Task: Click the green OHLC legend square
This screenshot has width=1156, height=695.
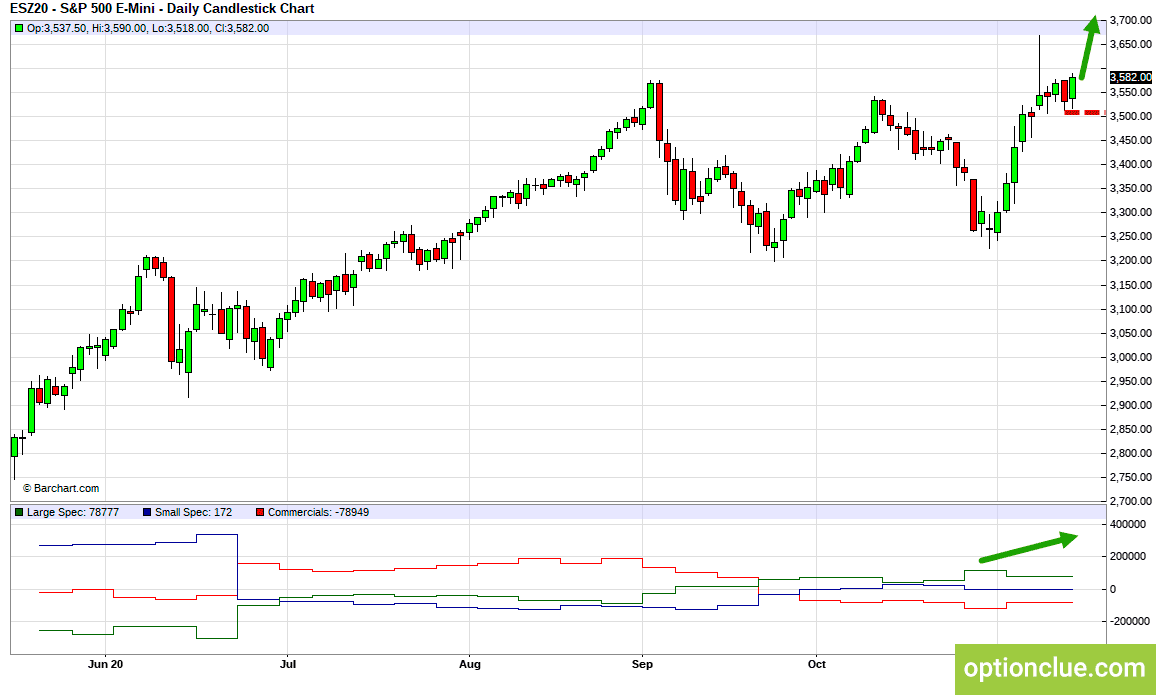Action: tap(19, 29)
